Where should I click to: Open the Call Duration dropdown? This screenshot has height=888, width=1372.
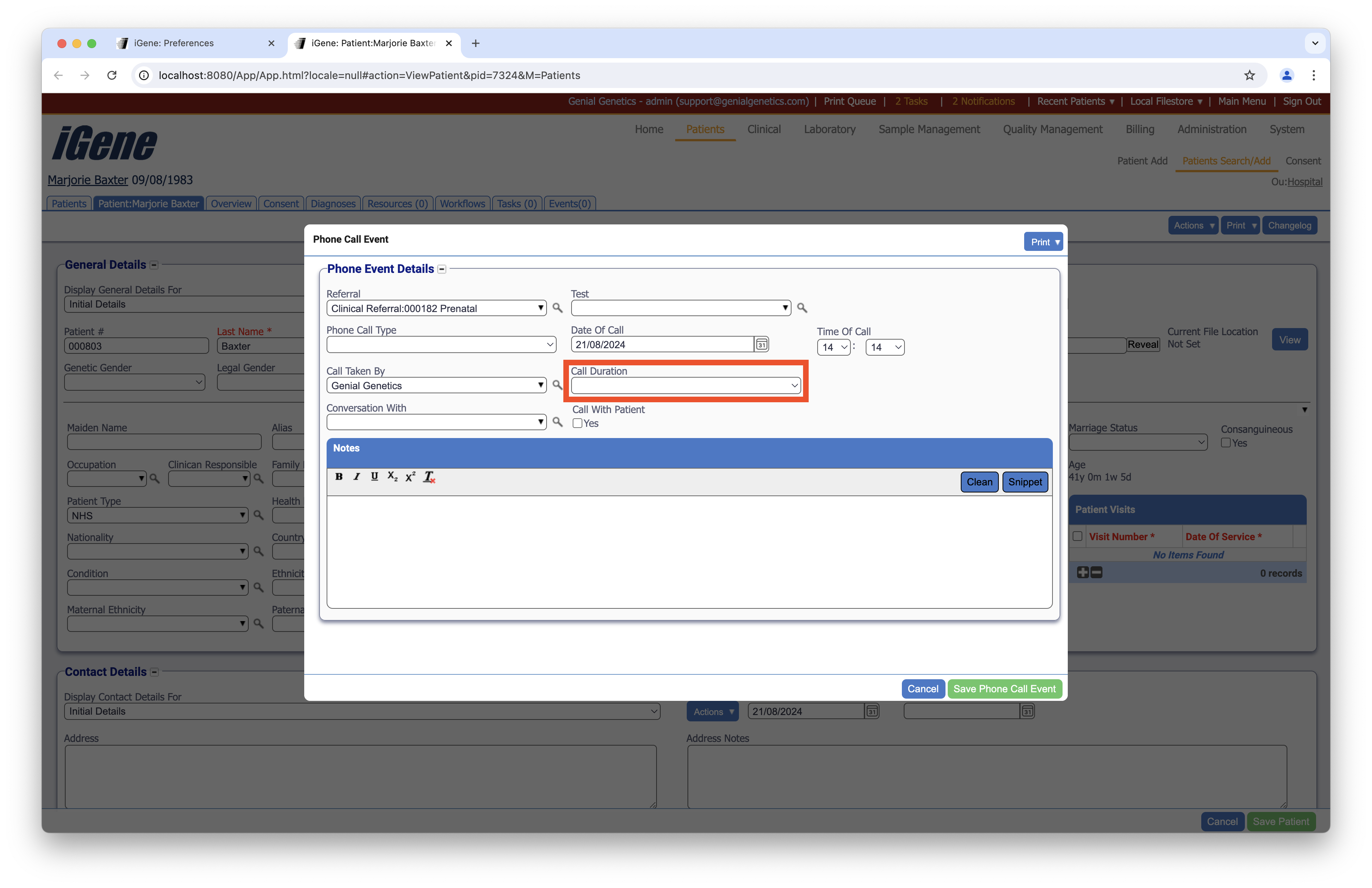pos(685,385)
